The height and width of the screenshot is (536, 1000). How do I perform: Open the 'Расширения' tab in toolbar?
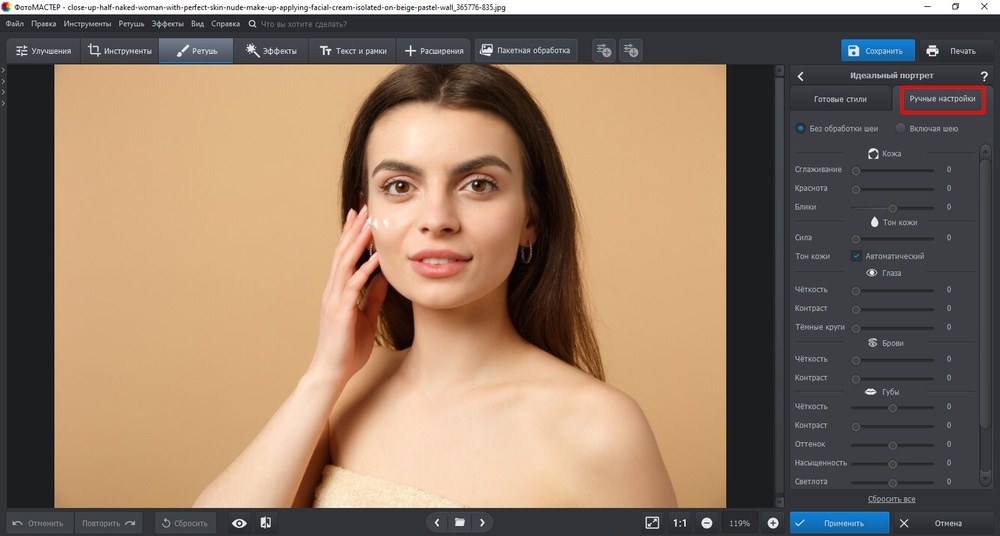(x=434, y=51)
